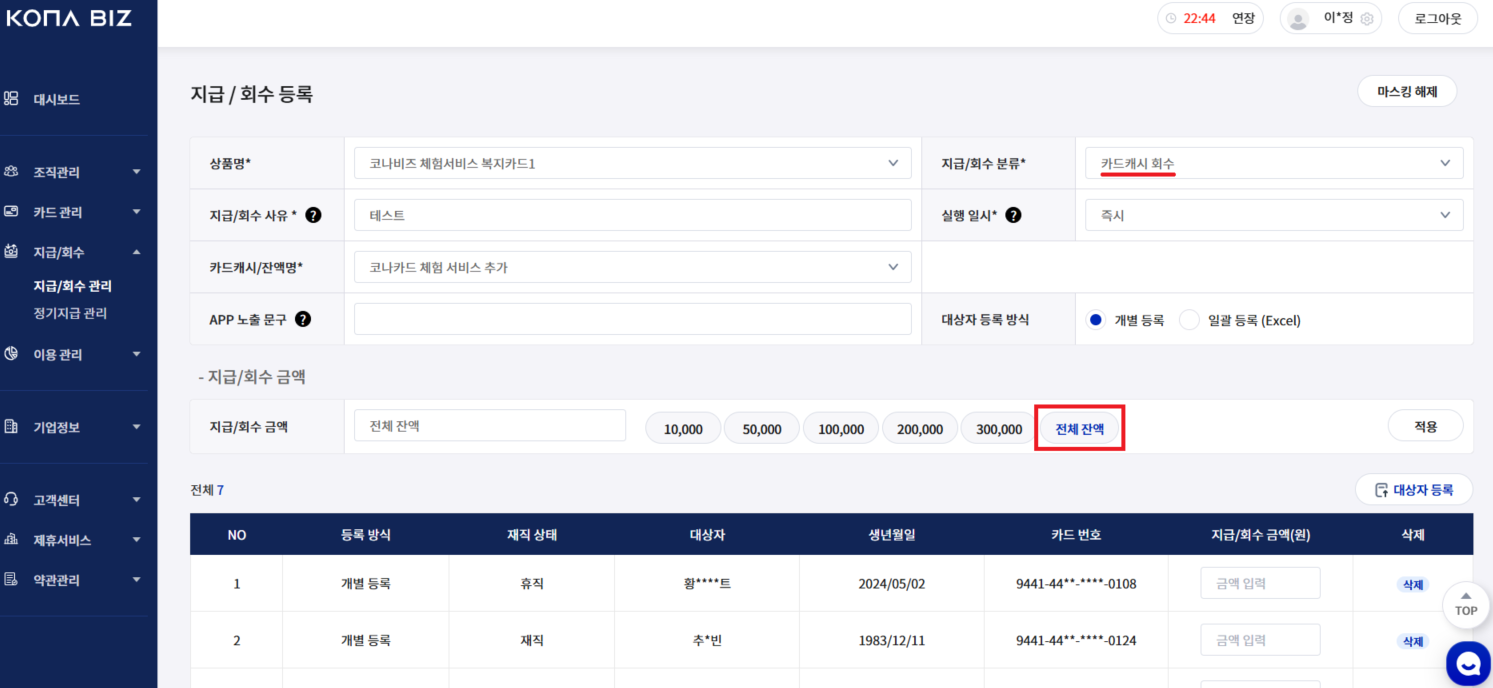Click the 기업정보 building icon

[x=12, y=427]
